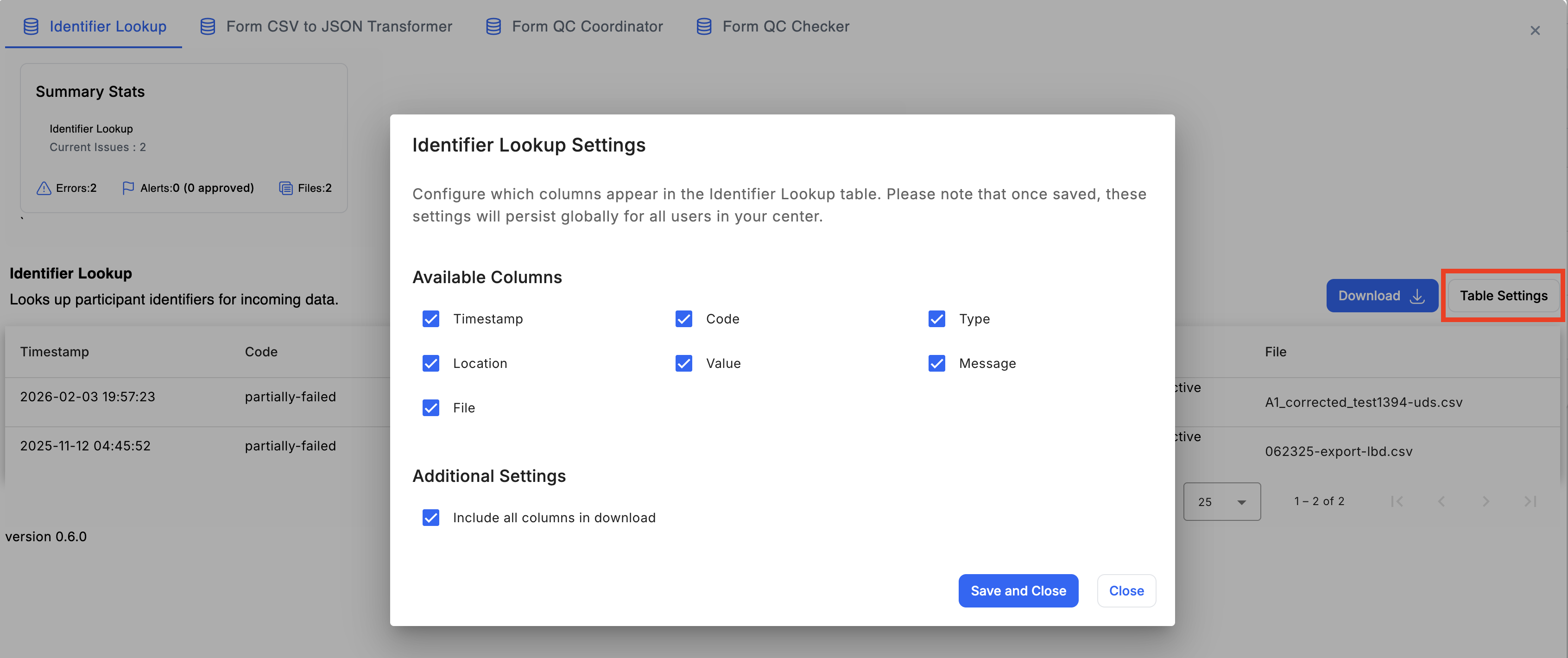Screen dimensions: 1568x658
Task: Click Save and Close button
Action: tap(1018, 590)
